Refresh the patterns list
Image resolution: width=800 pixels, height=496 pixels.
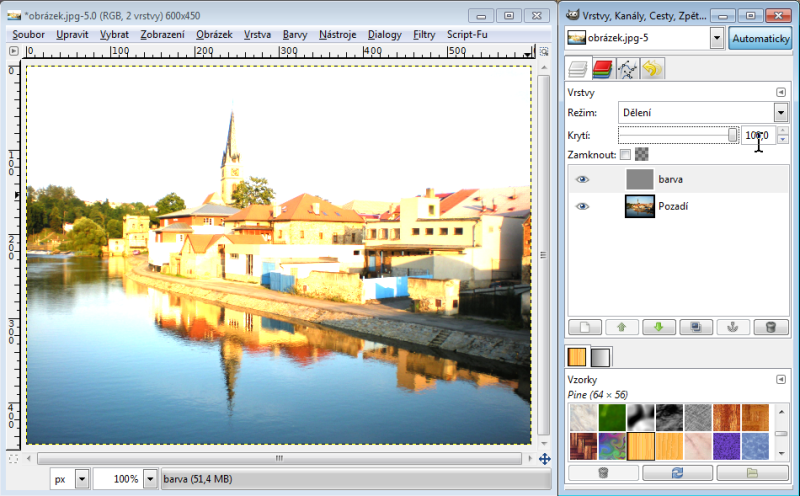click(x=678, y=472)
